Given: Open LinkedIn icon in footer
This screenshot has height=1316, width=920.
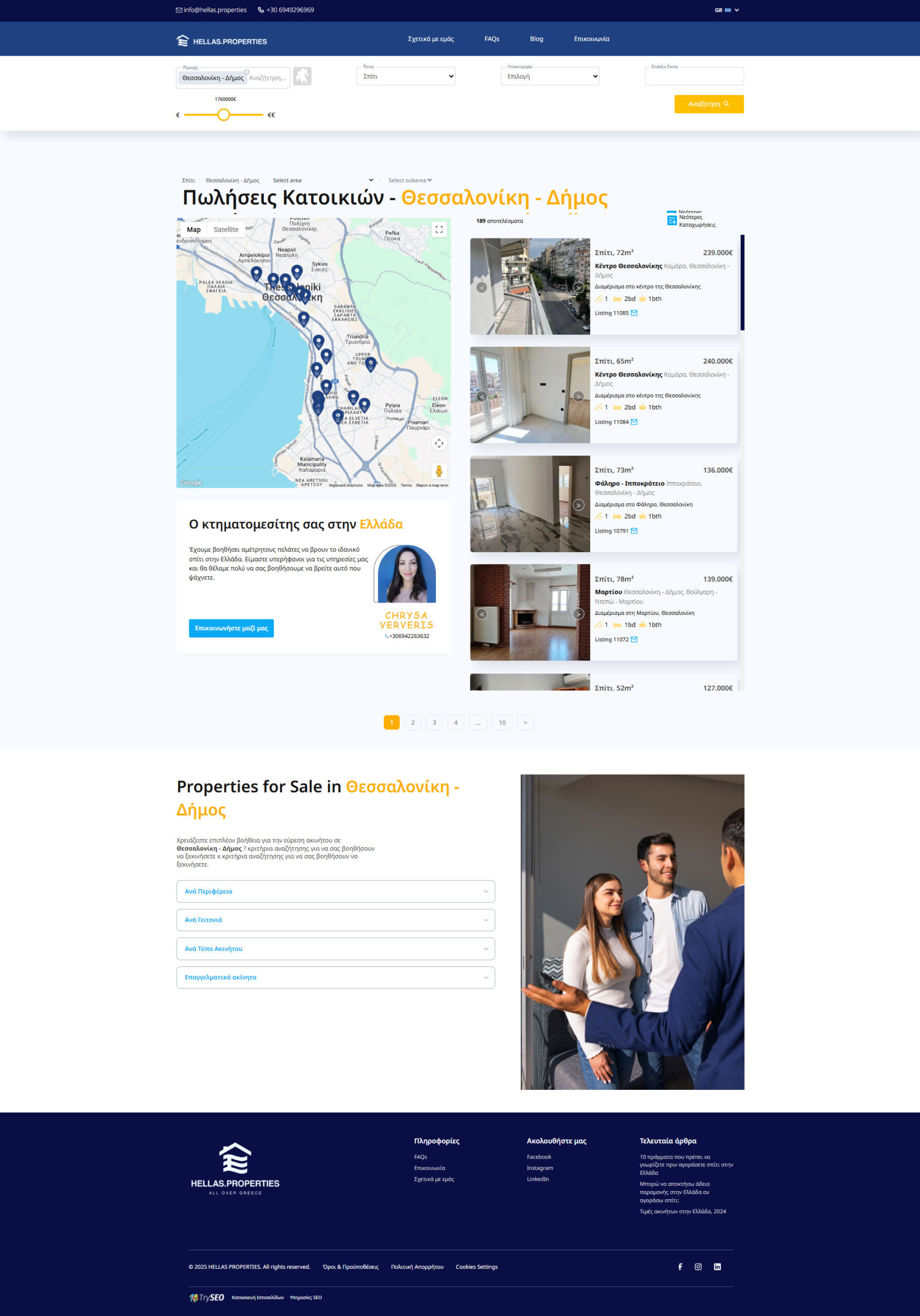Looking at the screenshot, I should pyautogui.click(x=717, y=1266).
